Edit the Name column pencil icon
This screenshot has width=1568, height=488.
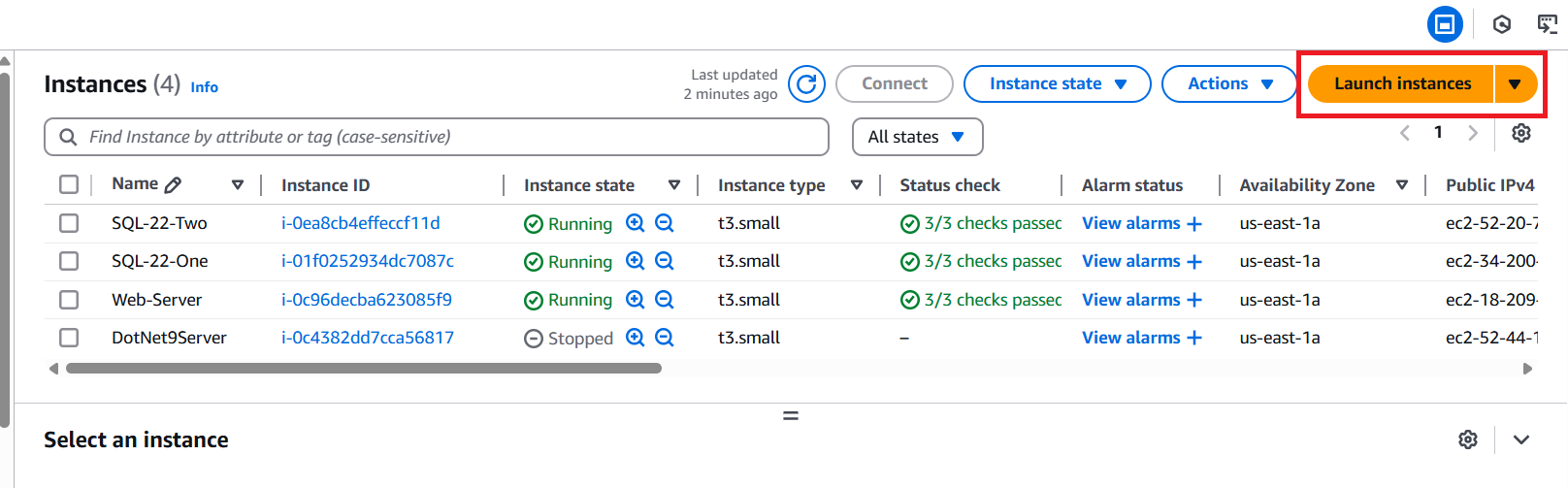[x=174, y=184]
